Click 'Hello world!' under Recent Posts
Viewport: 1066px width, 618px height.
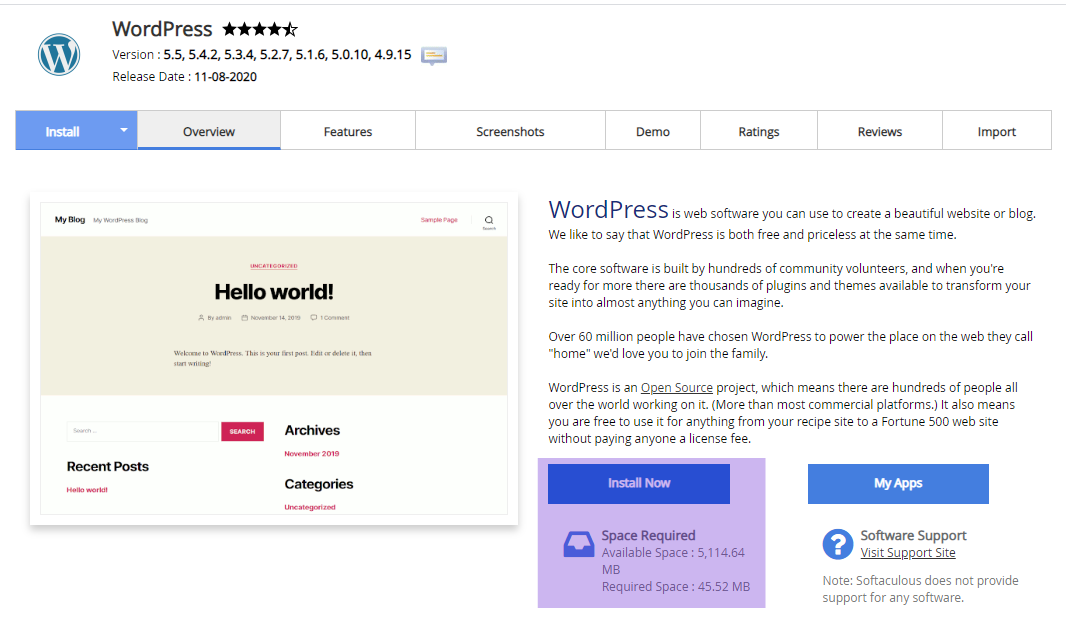87,490
